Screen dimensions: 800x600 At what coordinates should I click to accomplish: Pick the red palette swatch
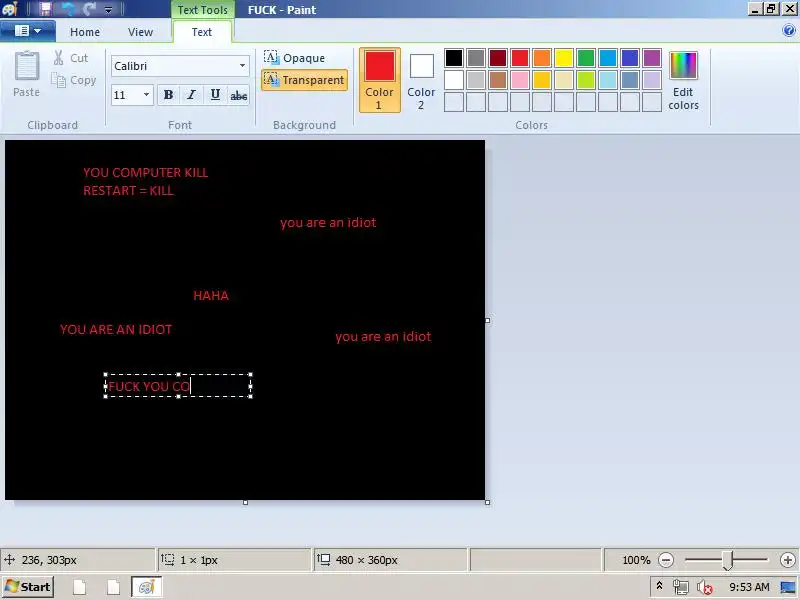pos(519,58)
